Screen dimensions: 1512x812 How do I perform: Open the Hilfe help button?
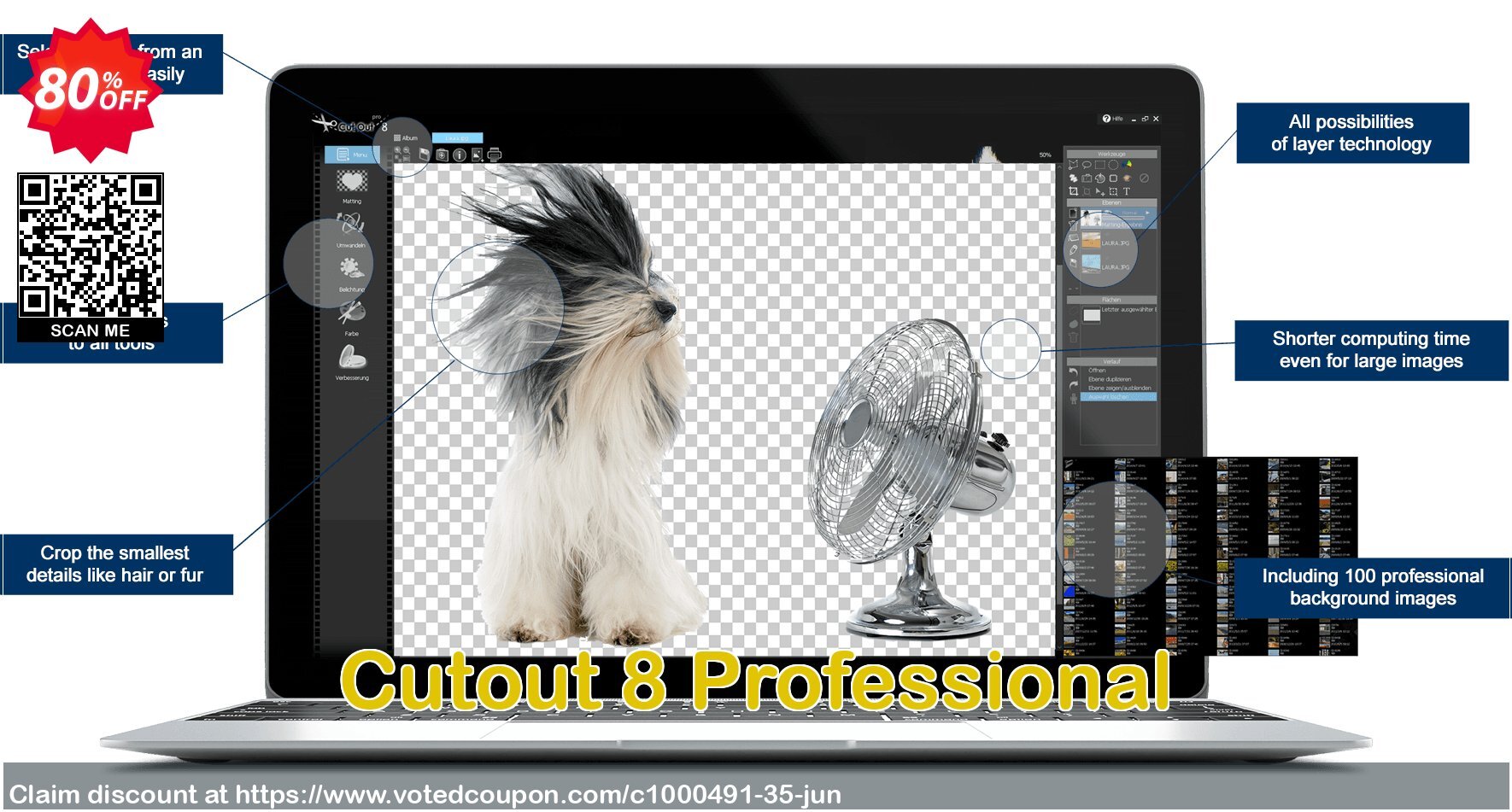click(x=1113, y=119)
